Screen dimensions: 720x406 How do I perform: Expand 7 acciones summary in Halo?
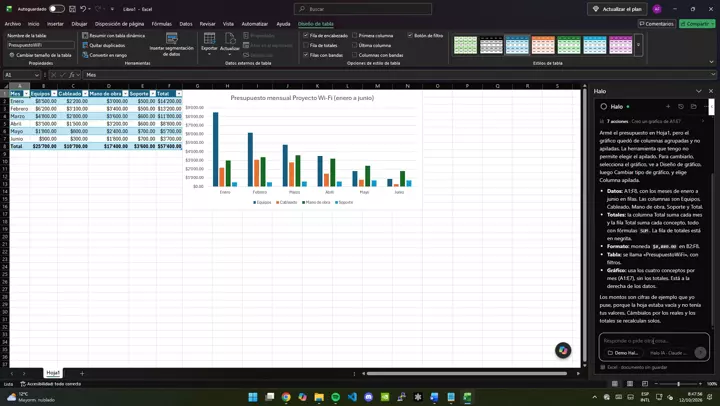click(652, 121)
